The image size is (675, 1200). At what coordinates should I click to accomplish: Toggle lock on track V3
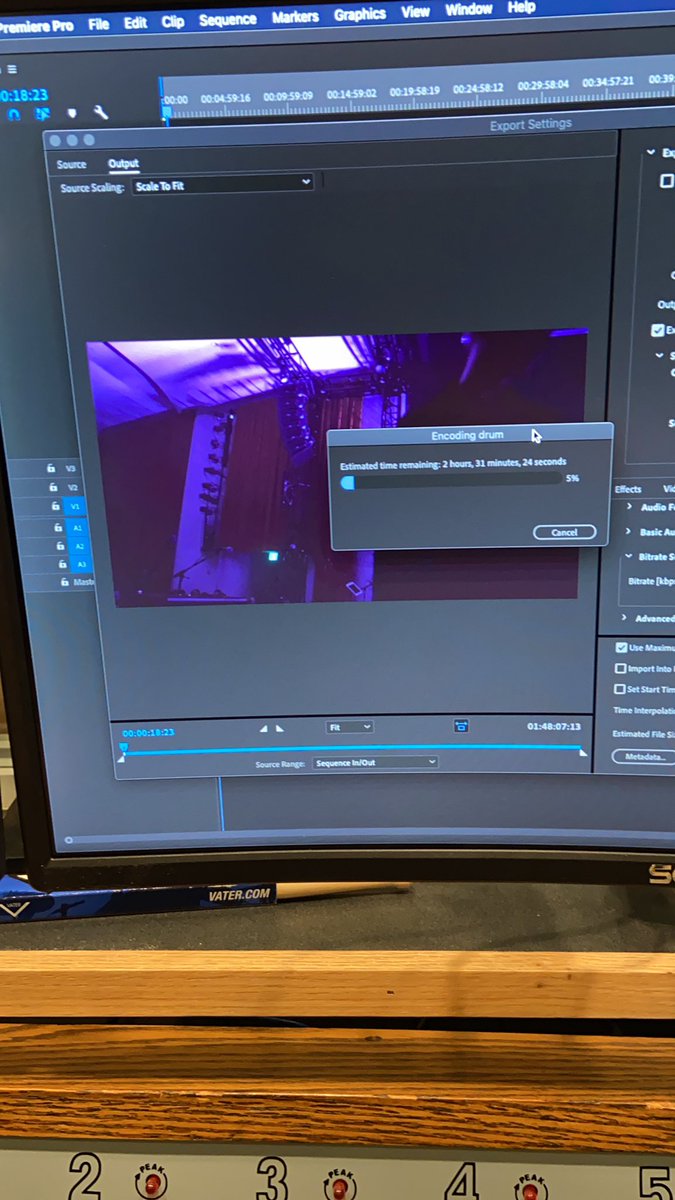[x=50, y=468]
